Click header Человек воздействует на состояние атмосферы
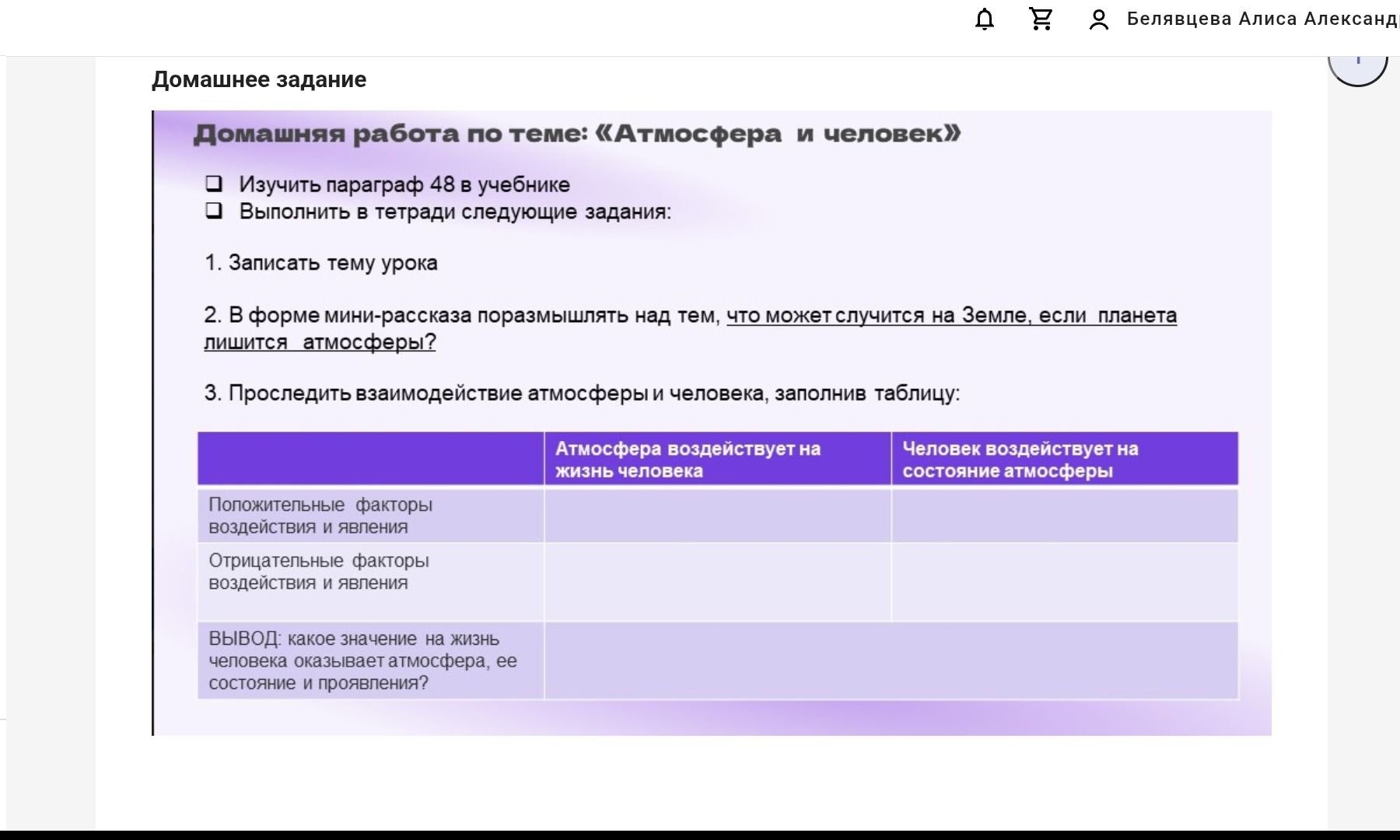This screenshot has height=840, width=1400. pyautogui.click(x=1065, y=459)
